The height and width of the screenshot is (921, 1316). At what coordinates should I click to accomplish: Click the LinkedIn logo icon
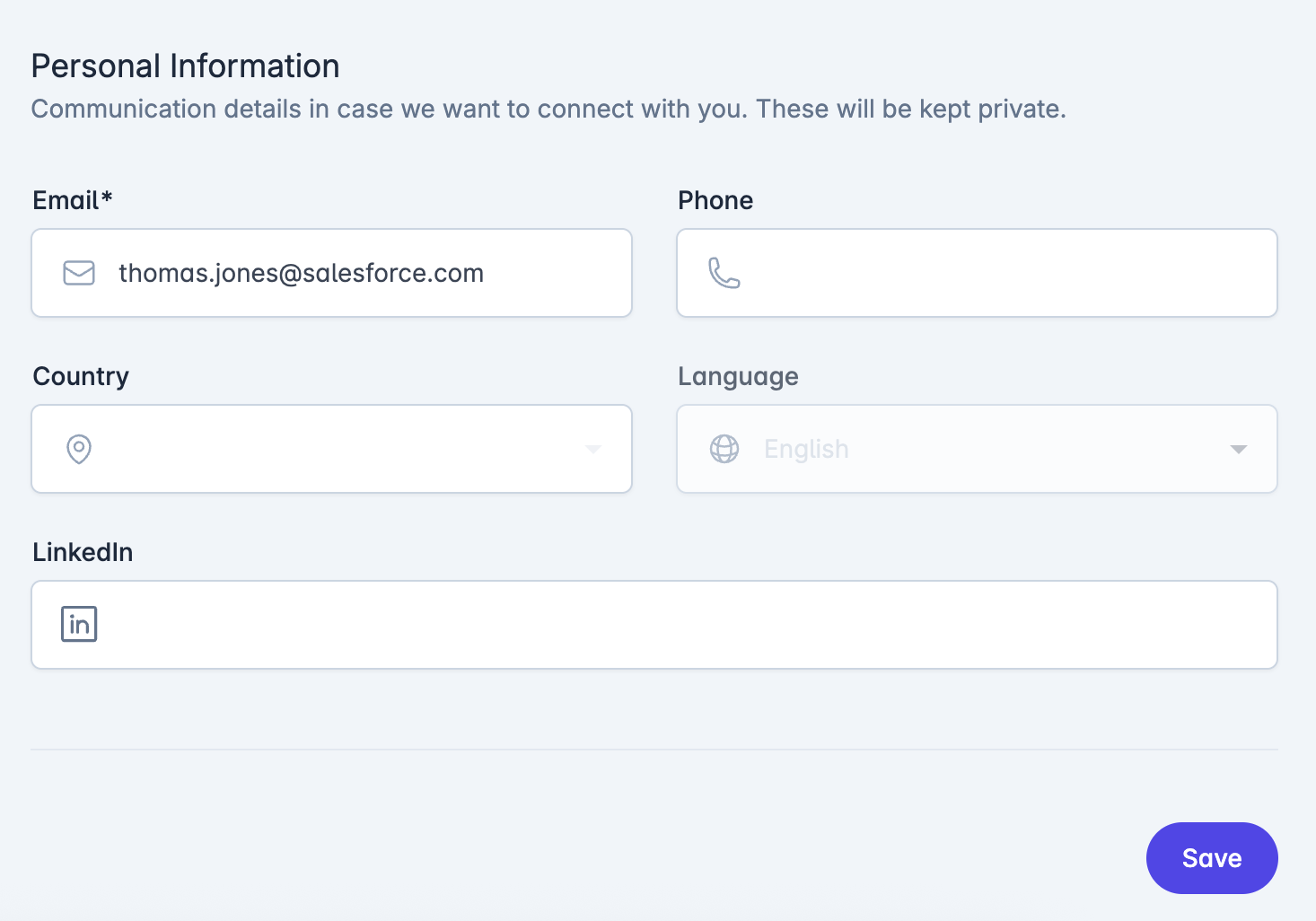click(x=79, y=624)
